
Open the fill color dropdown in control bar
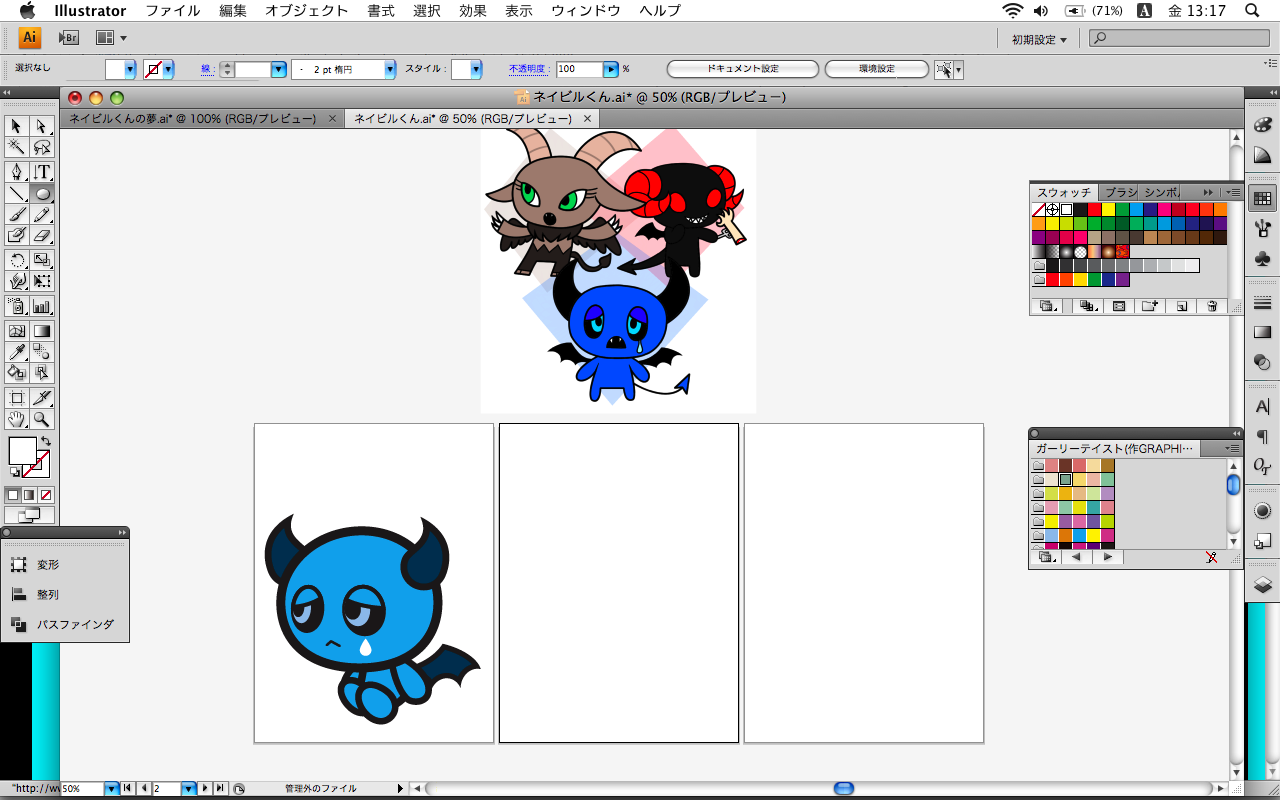click(x=129, y=69)
